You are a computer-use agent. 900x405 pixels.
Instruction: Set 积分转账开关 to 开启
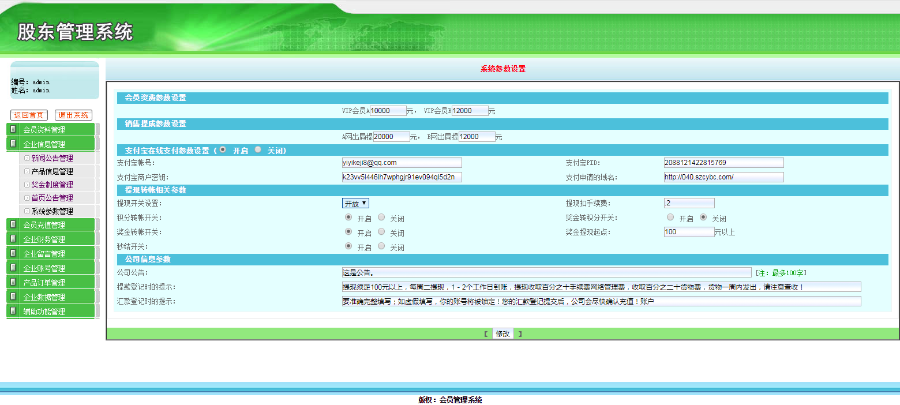coord(348,218)
